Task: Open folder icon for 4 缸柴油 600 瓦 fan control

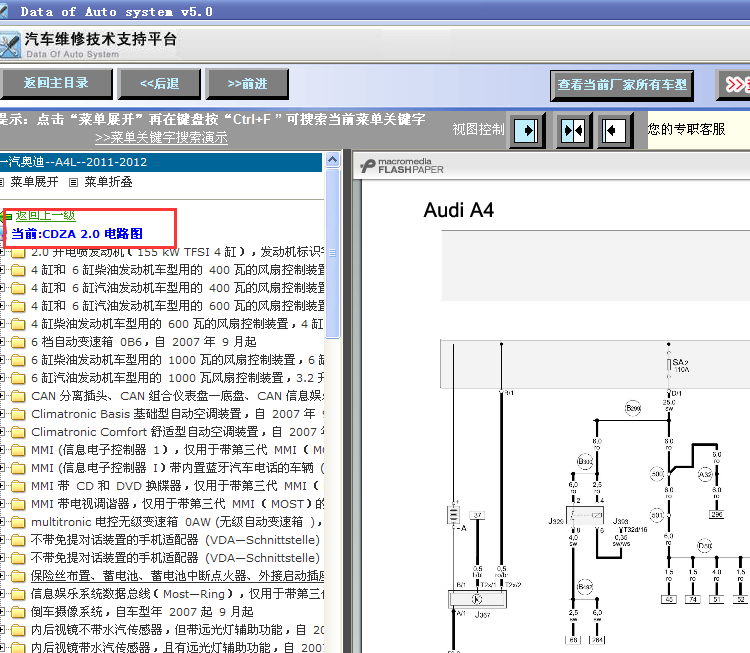Action: (x=18, y=324)
